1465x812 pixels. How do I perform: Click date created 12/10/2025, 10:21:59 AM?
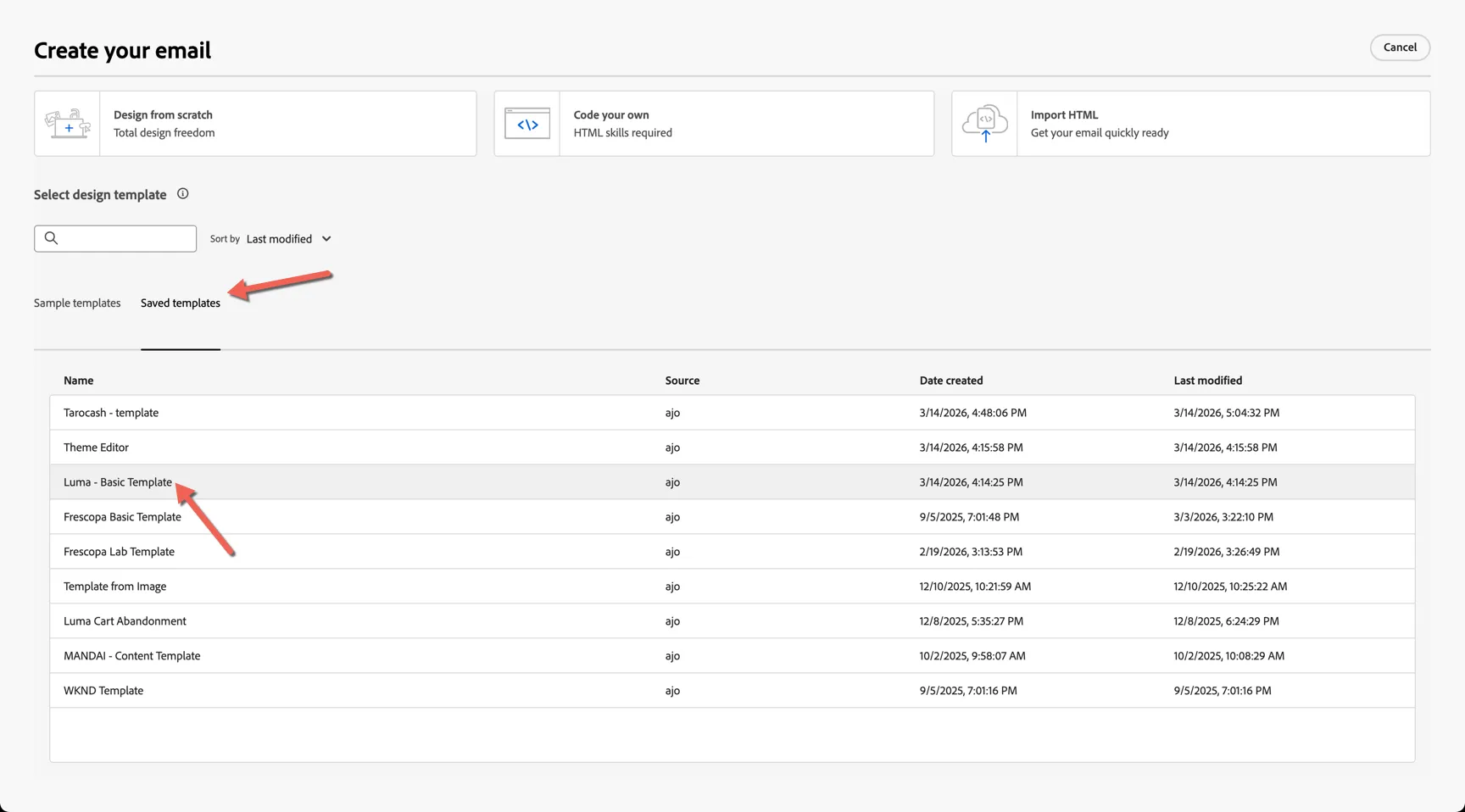click(975, 587)
